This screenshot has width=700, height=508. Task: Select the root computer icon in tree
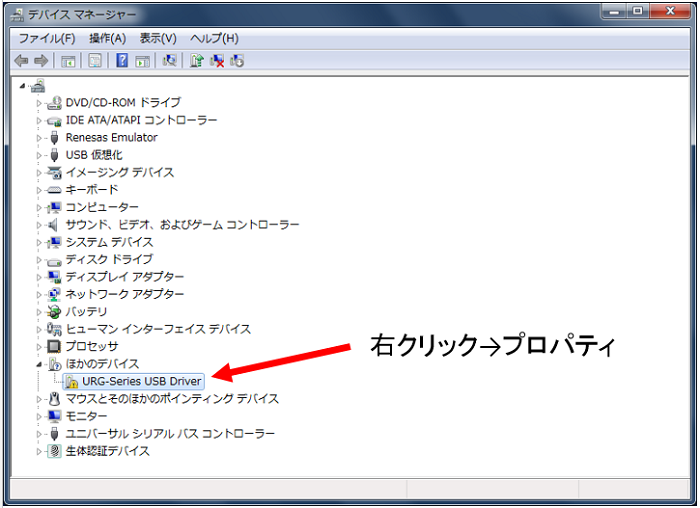pos(38,86)
